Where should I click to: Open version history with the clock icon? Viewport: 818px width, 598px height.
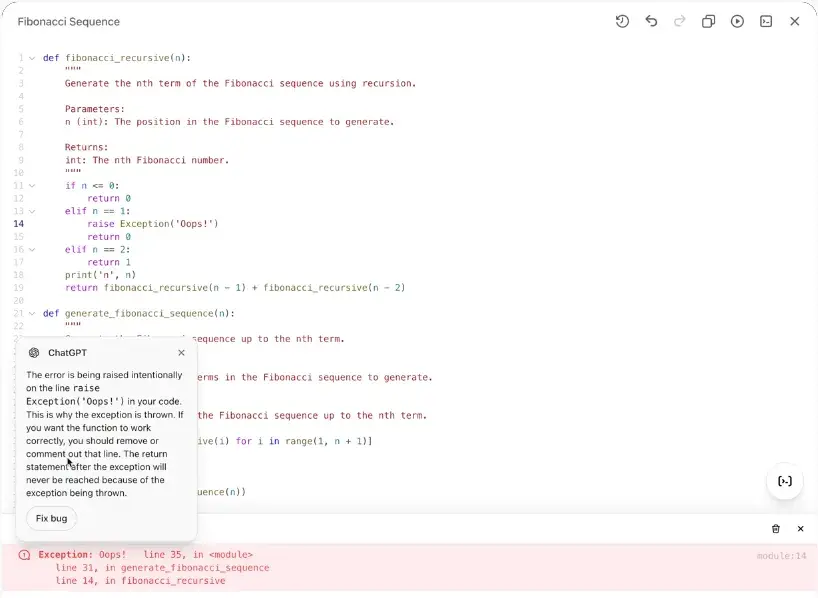[x=622, y=21]
